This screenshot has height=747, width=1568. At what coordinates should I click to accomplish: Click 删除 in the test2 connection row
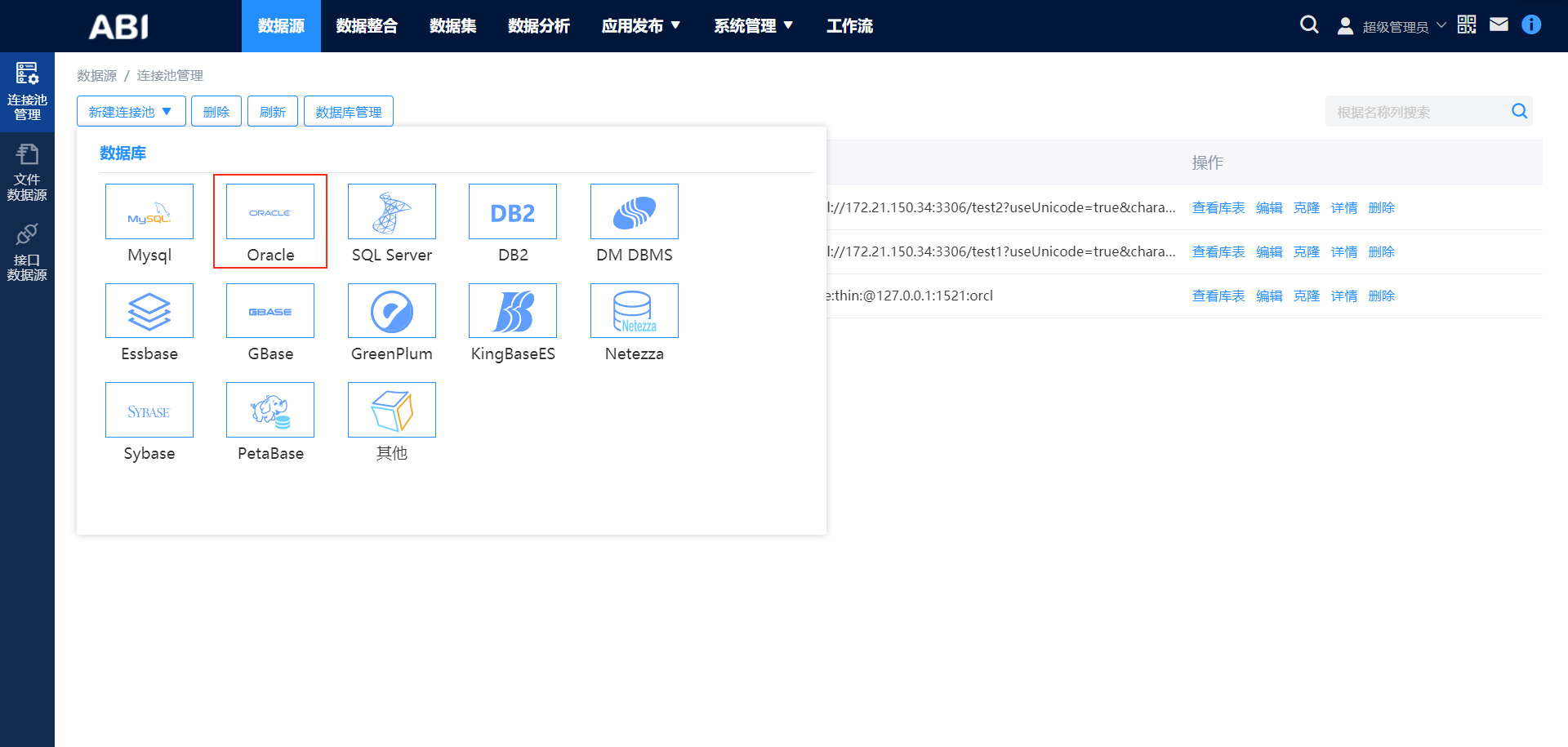[1382, 207]
